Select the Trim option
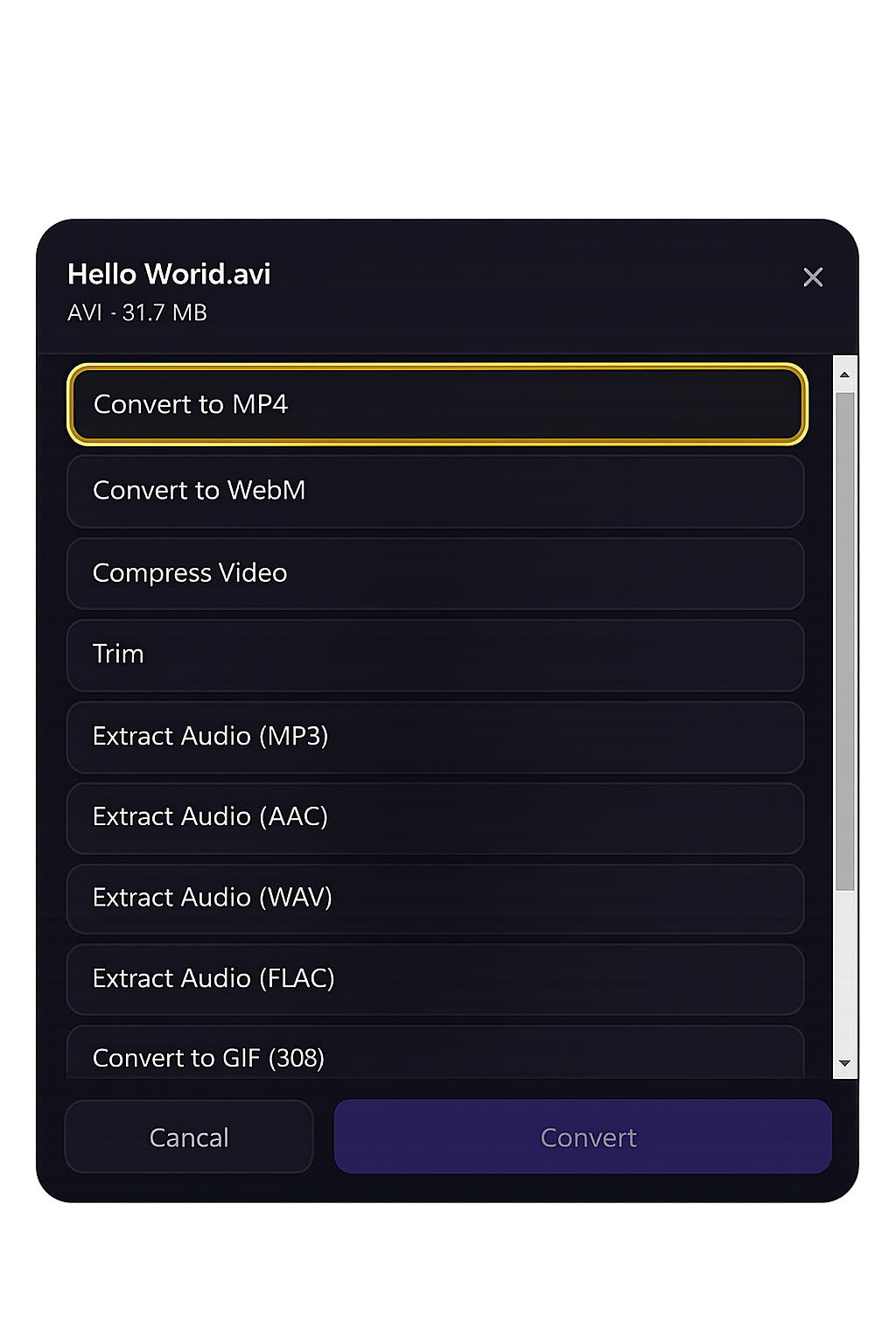Image resolution: width=896 pixels, height=1344 pixels. 436,654
